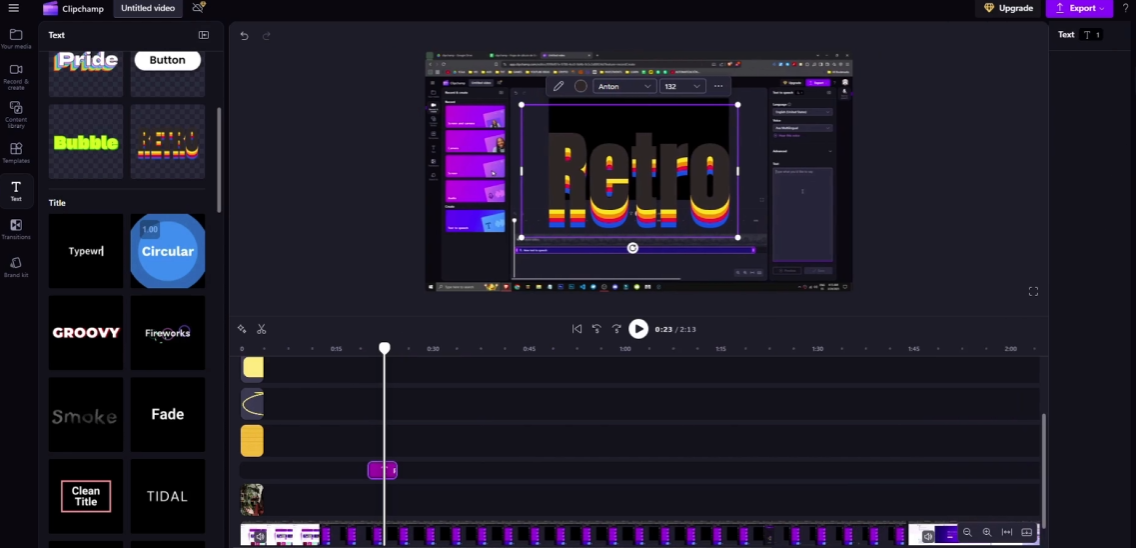1136x548 pixels.
Task: Add the Smoke title style
Action: (85, 415)
